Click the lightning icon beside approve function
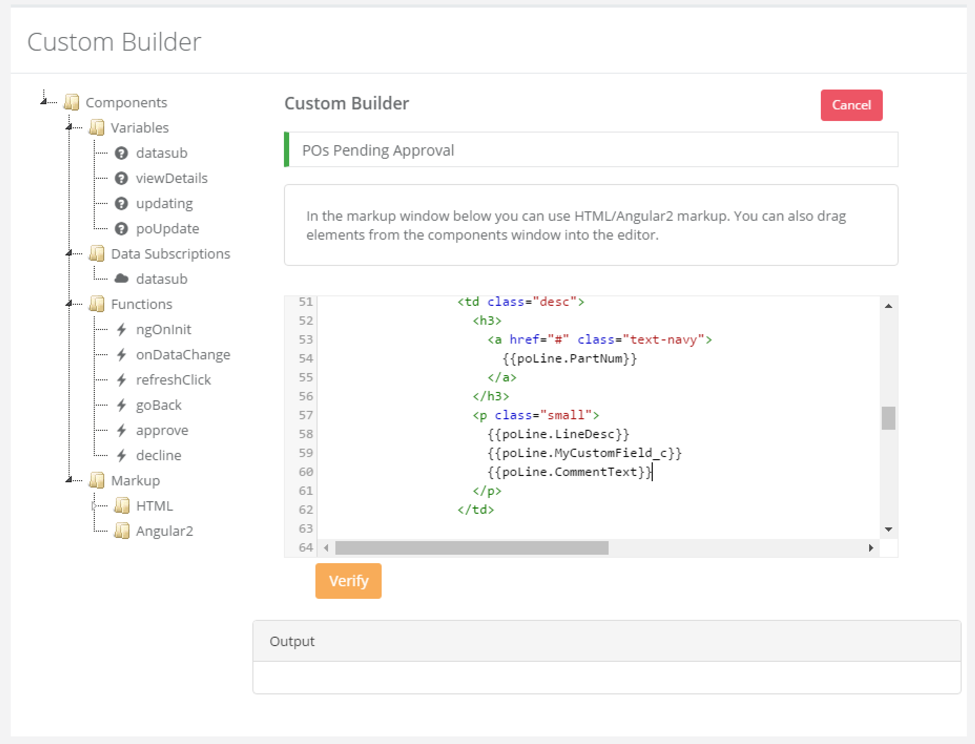Screen dimensions: 975x744 [122, 430]
